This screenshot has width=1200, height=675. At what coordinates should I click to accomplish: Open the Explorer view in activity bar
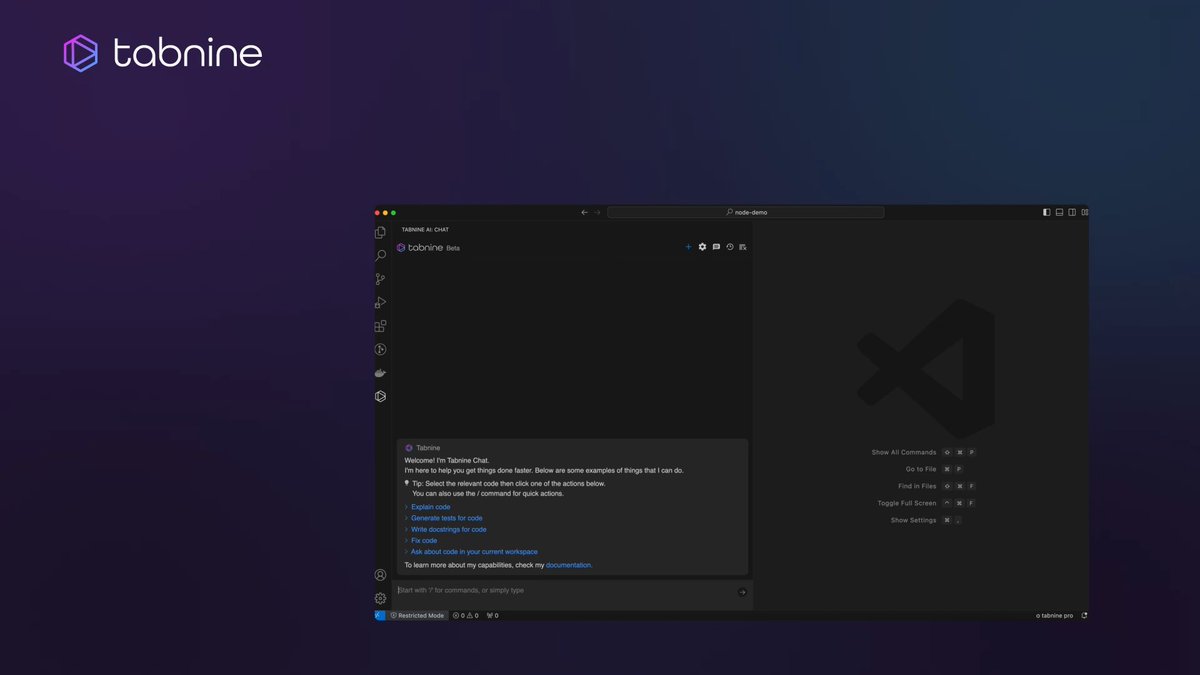click(x=380, y=232)
